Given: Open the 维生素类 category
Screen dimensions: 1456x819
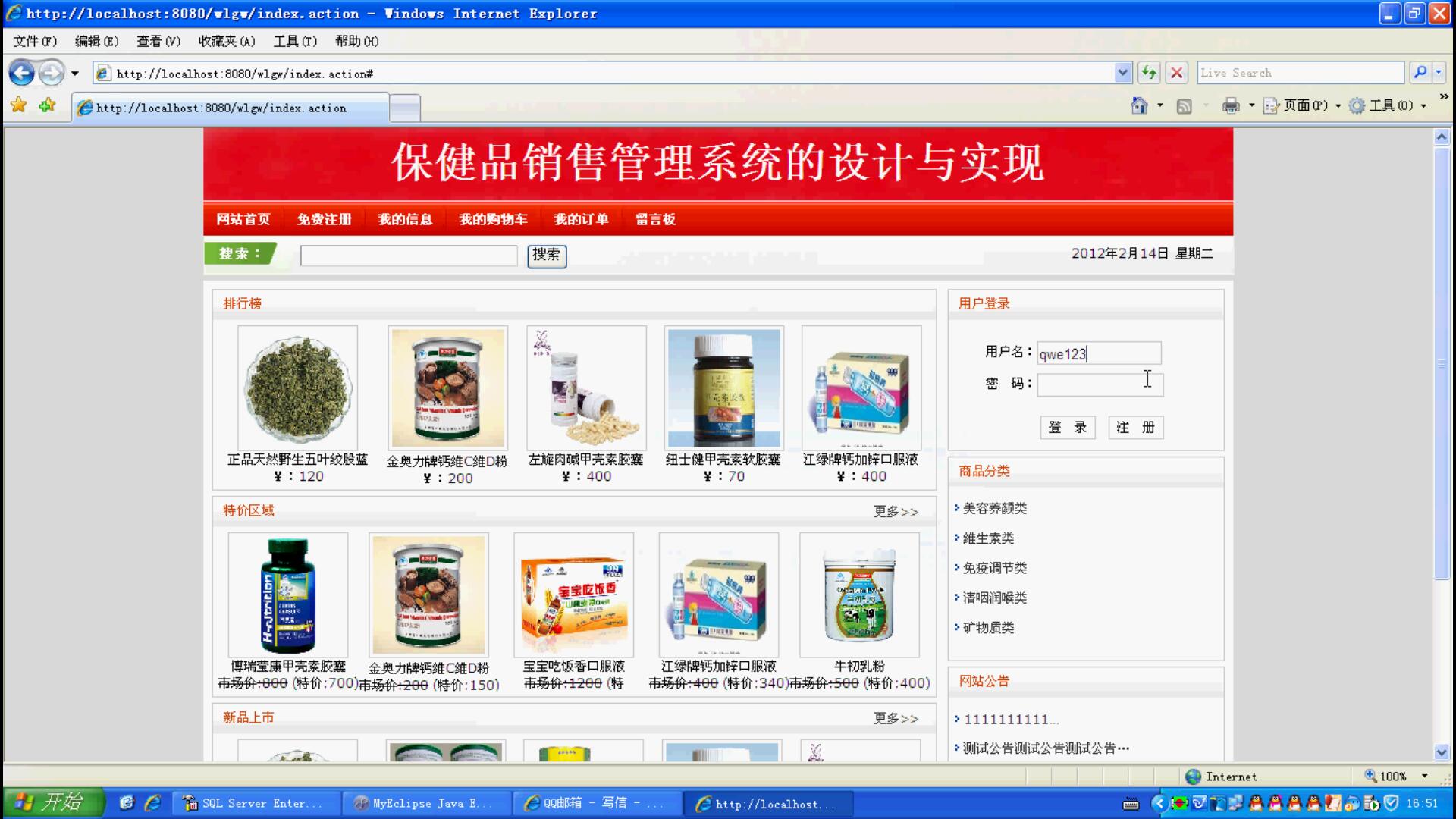Looking at the screenshot, I should [988, 538].
